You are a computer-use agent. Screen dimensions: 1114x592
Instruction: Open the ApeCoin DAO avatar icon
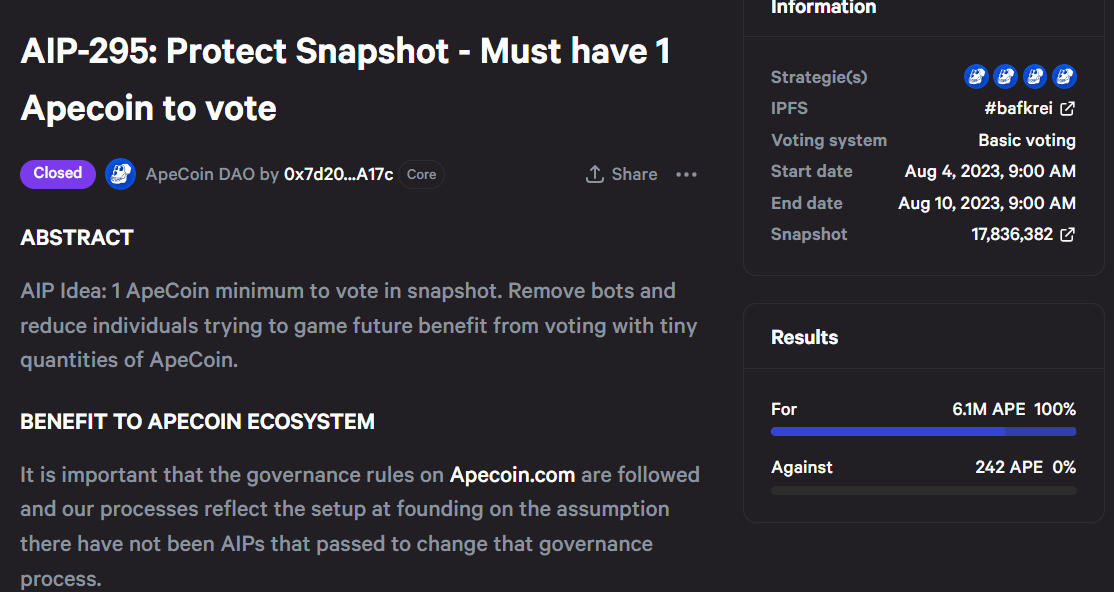tap(121, 174)
